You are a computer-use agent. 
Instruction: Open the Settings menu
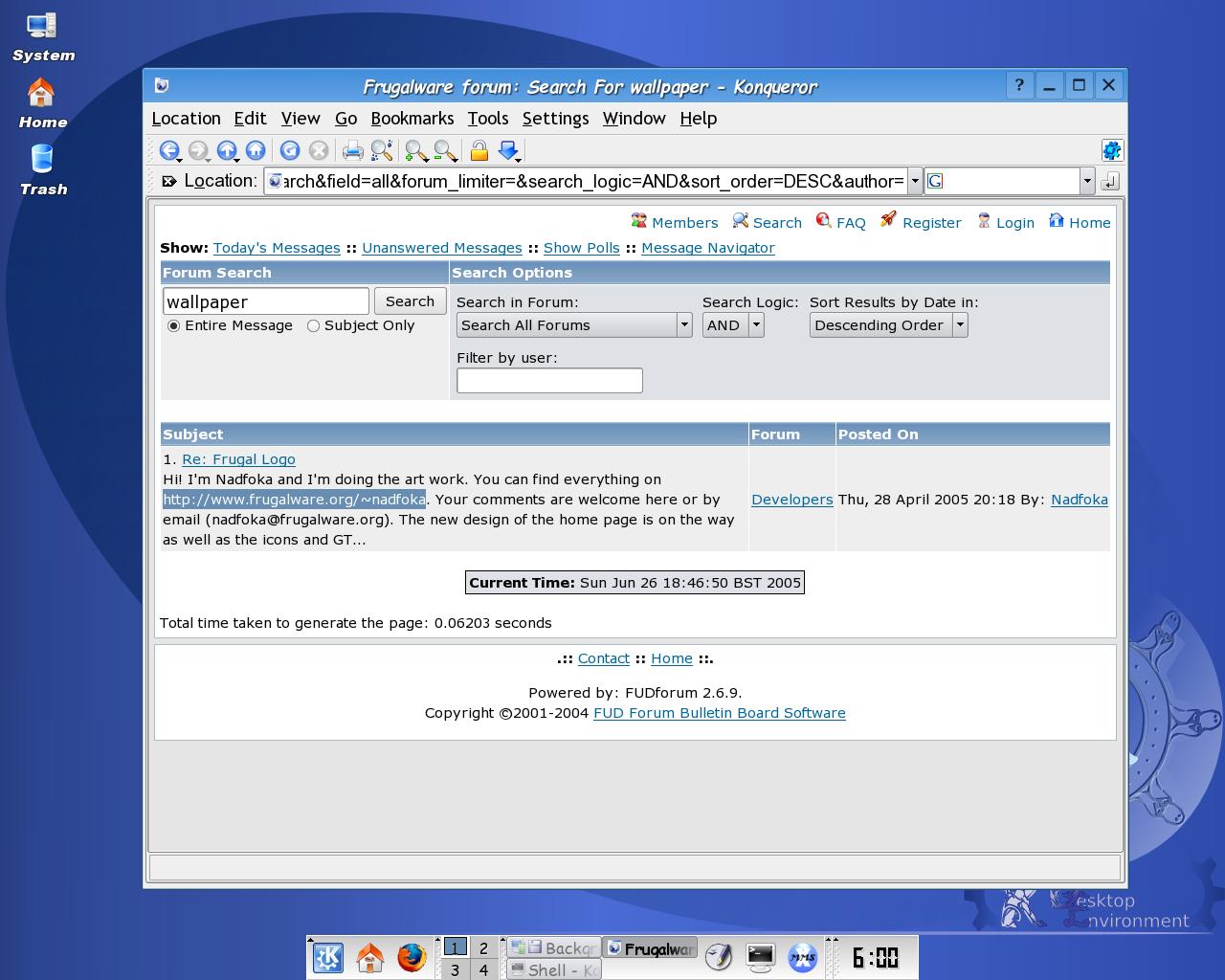555,119
